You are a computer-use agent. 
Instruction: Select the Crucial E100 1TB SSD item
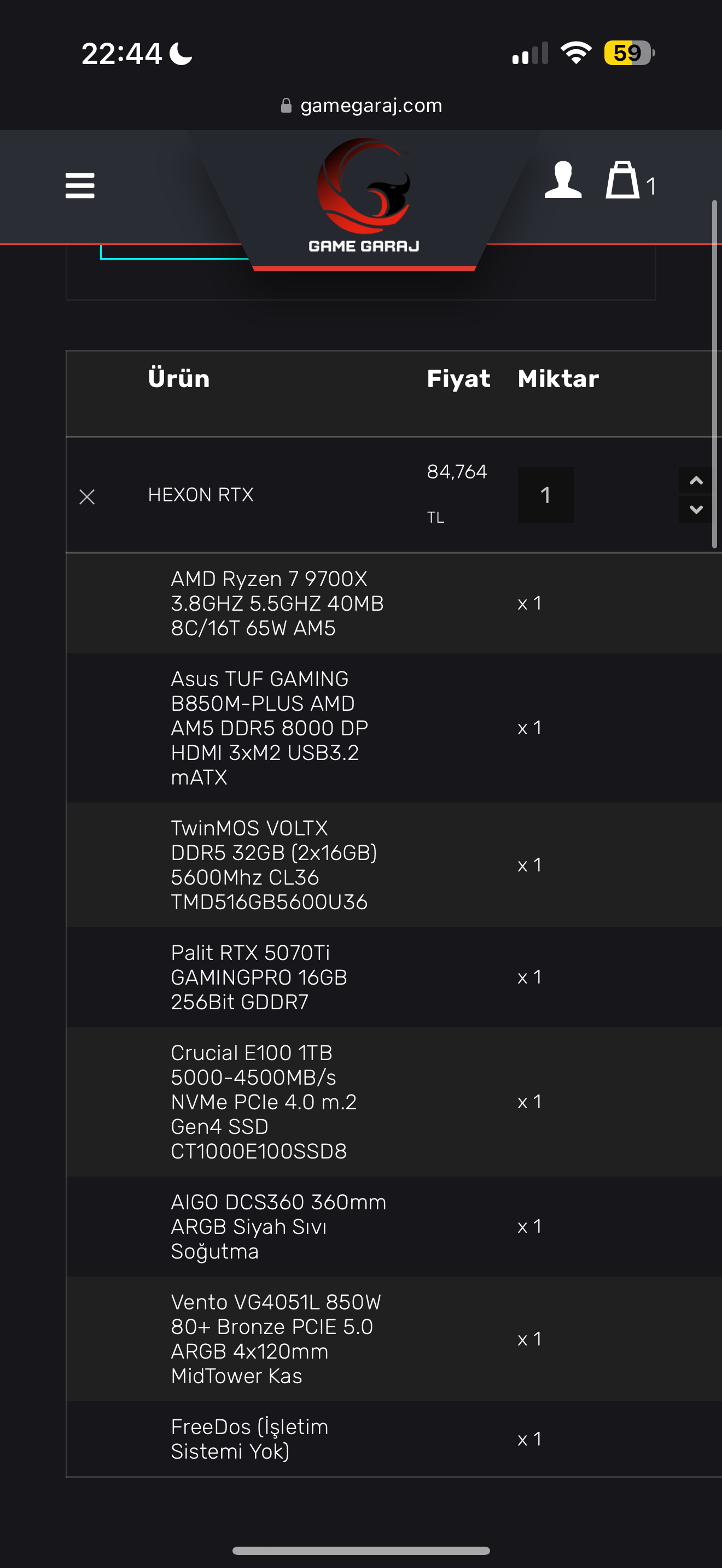(264, 1102)
